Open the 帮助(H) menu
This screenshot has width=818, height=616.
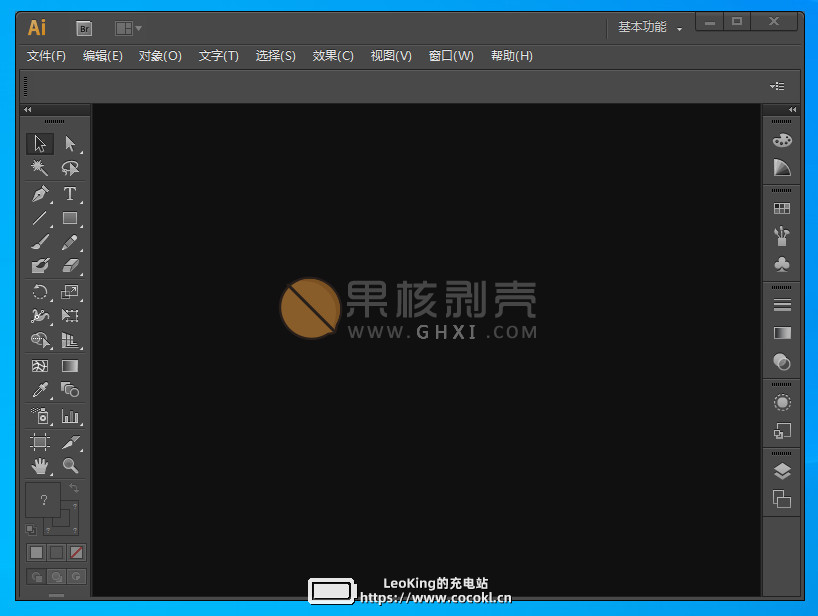click(x=512, y=56)
